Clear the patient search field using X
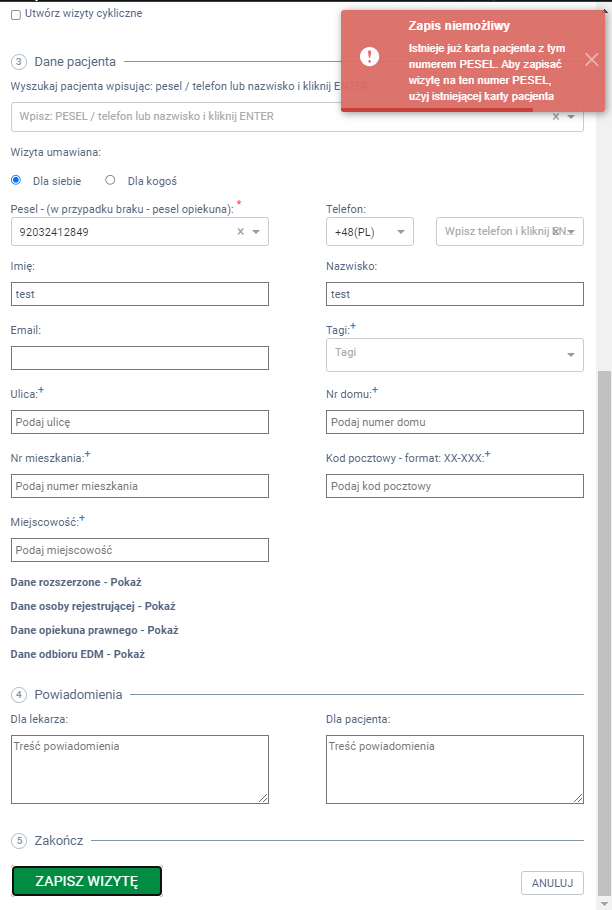This screenshot has width=612, height=910. tap(556, 117)
